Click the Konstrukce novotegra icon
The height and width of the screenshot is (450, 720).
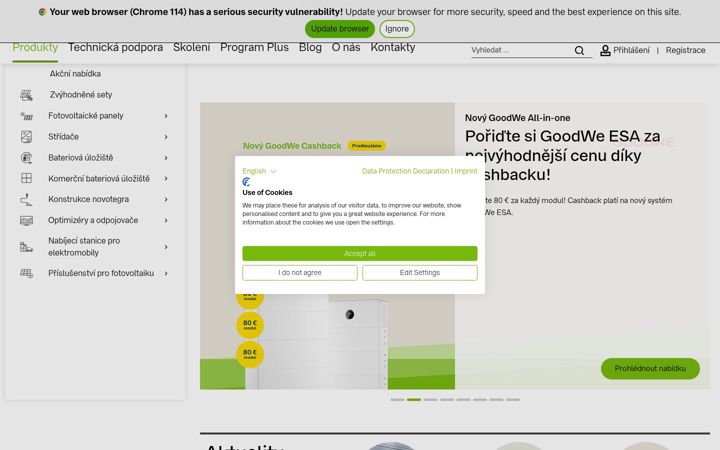[x=27, y=200]
